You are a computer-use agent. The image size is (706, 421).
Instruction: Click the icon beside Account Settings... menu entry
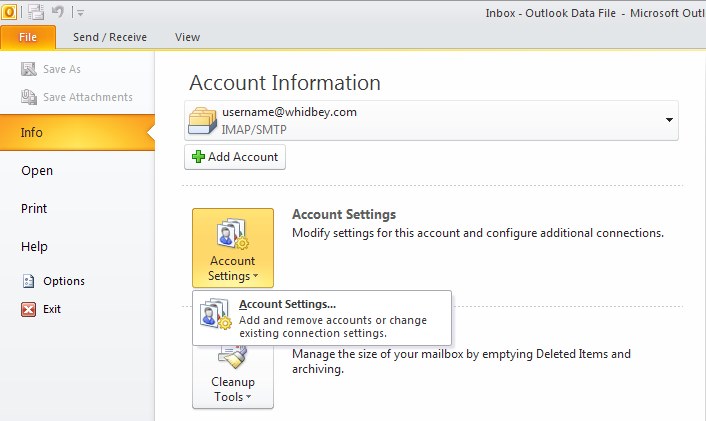click(216, 313)
